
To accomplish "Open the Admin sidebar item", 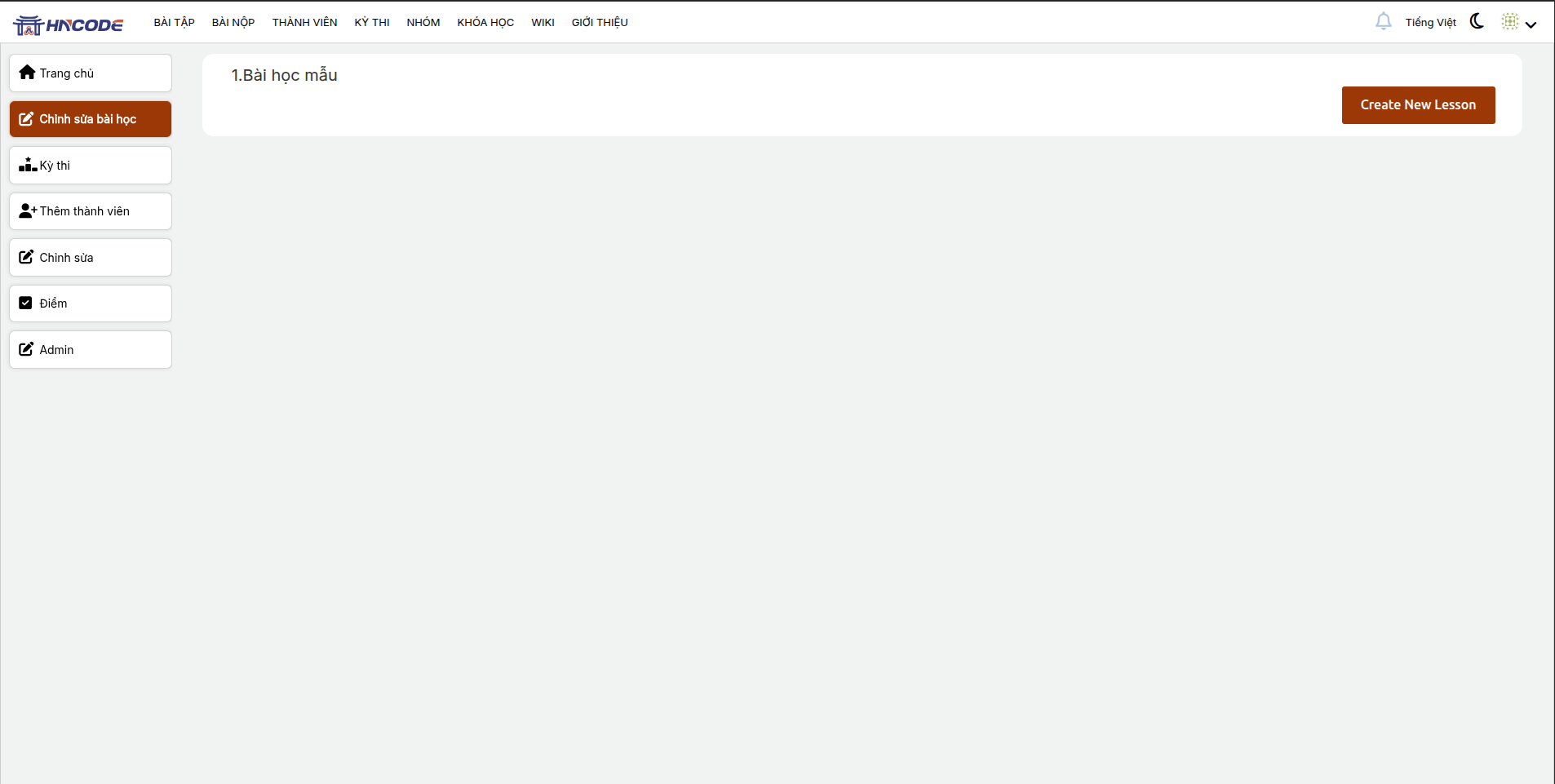I will point(91,350).
